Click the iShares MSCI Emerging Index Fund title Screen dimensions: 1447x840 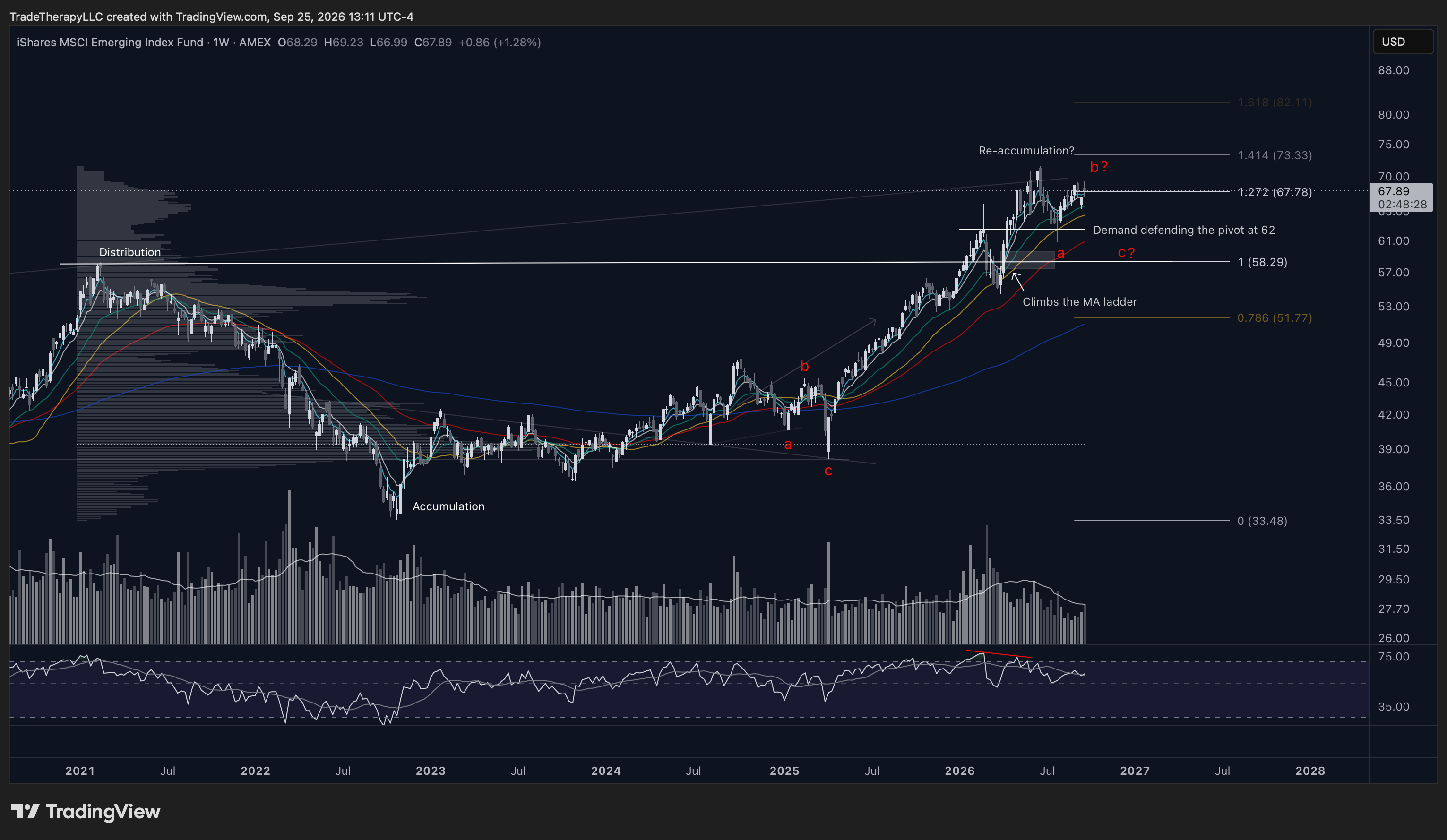(110, 43)
